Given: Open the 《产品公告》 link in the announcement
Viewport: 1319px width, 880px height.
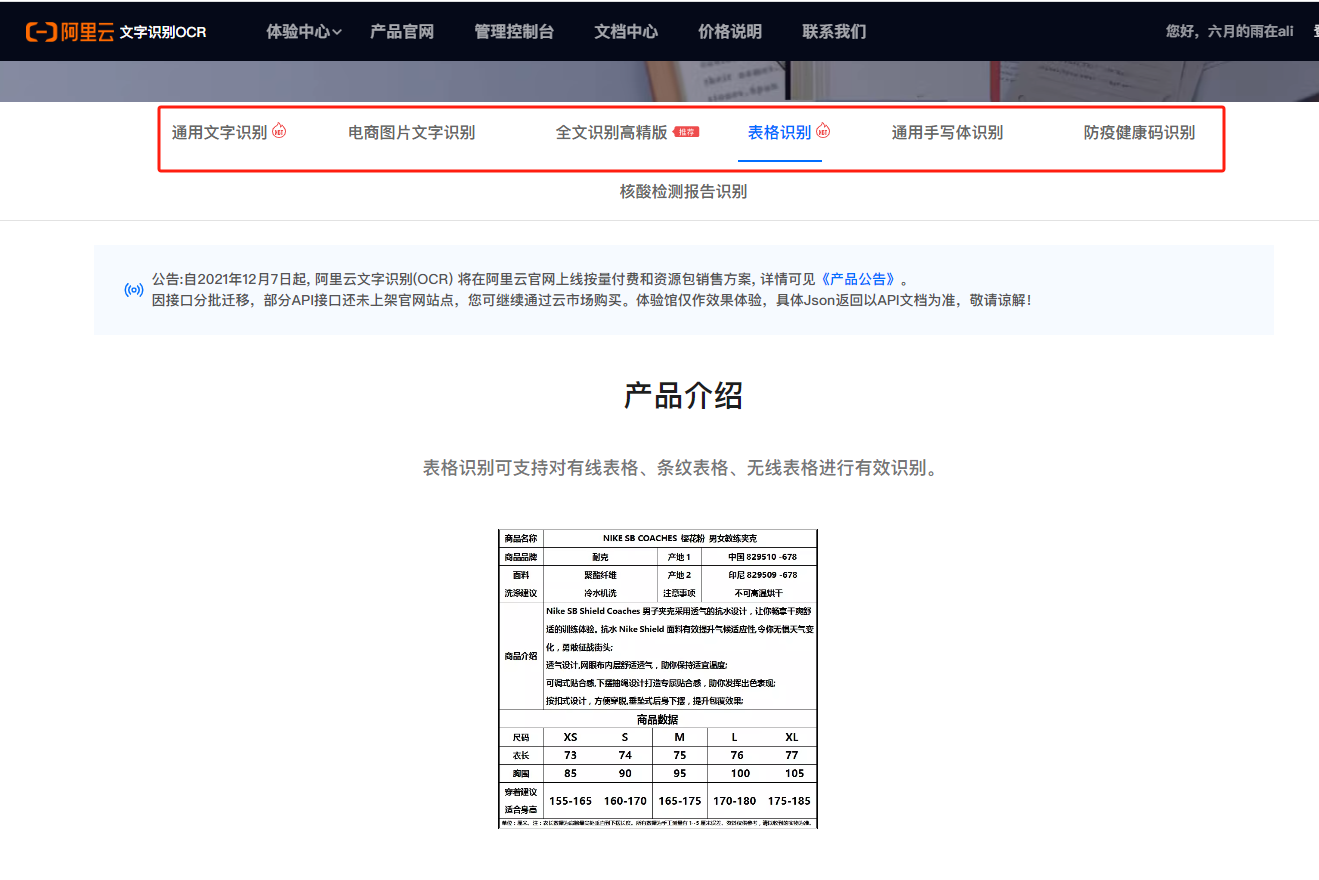Looking at the screenshot, I should tap(857, 279).
